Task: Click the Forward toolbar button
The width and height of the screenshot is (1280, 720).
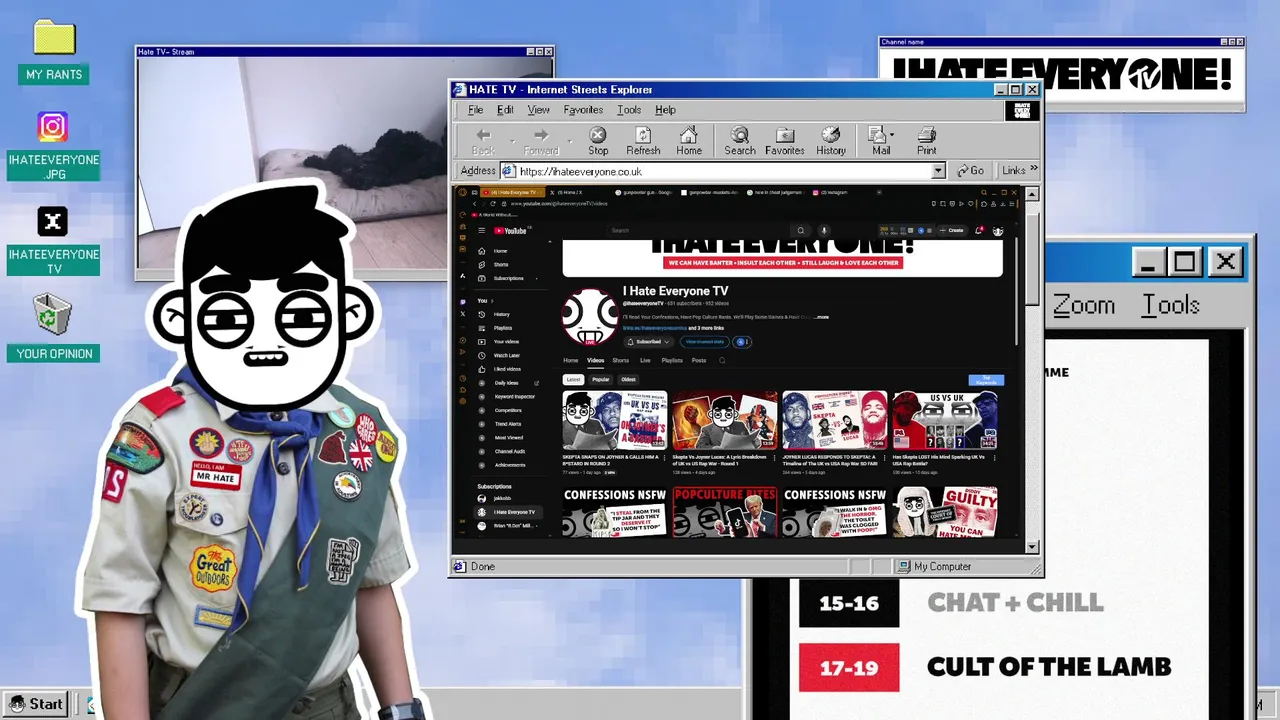Action: tap(541, 141)
